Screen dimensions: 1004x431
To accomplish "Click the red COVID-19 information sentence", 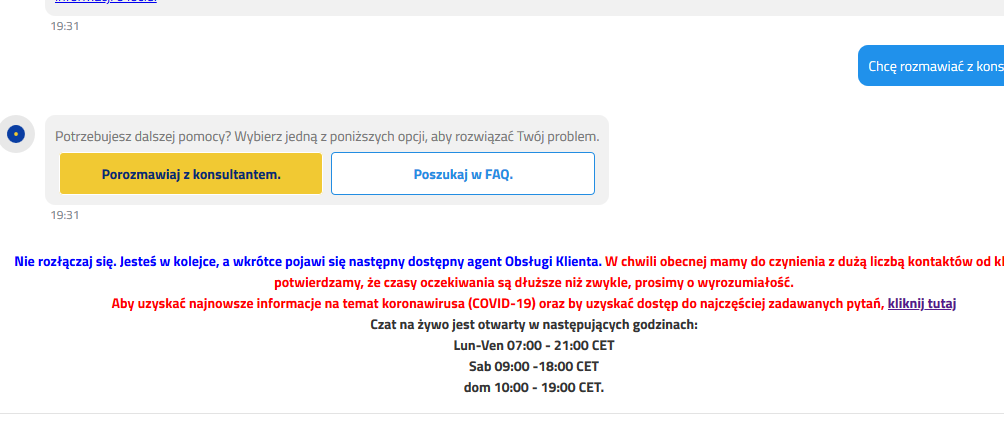I will (x=498, y=304).
